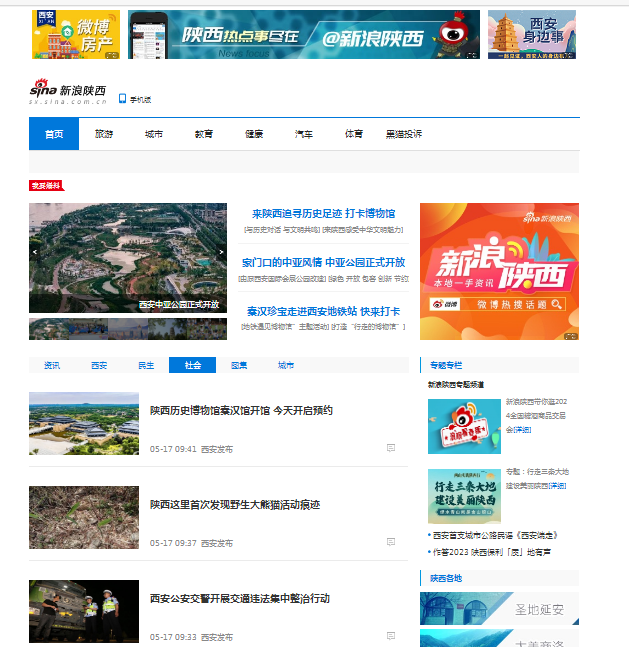629x647 pixels.
Task: Click 西安发布 source of the 09:41 article
Action: click(217, 449)
